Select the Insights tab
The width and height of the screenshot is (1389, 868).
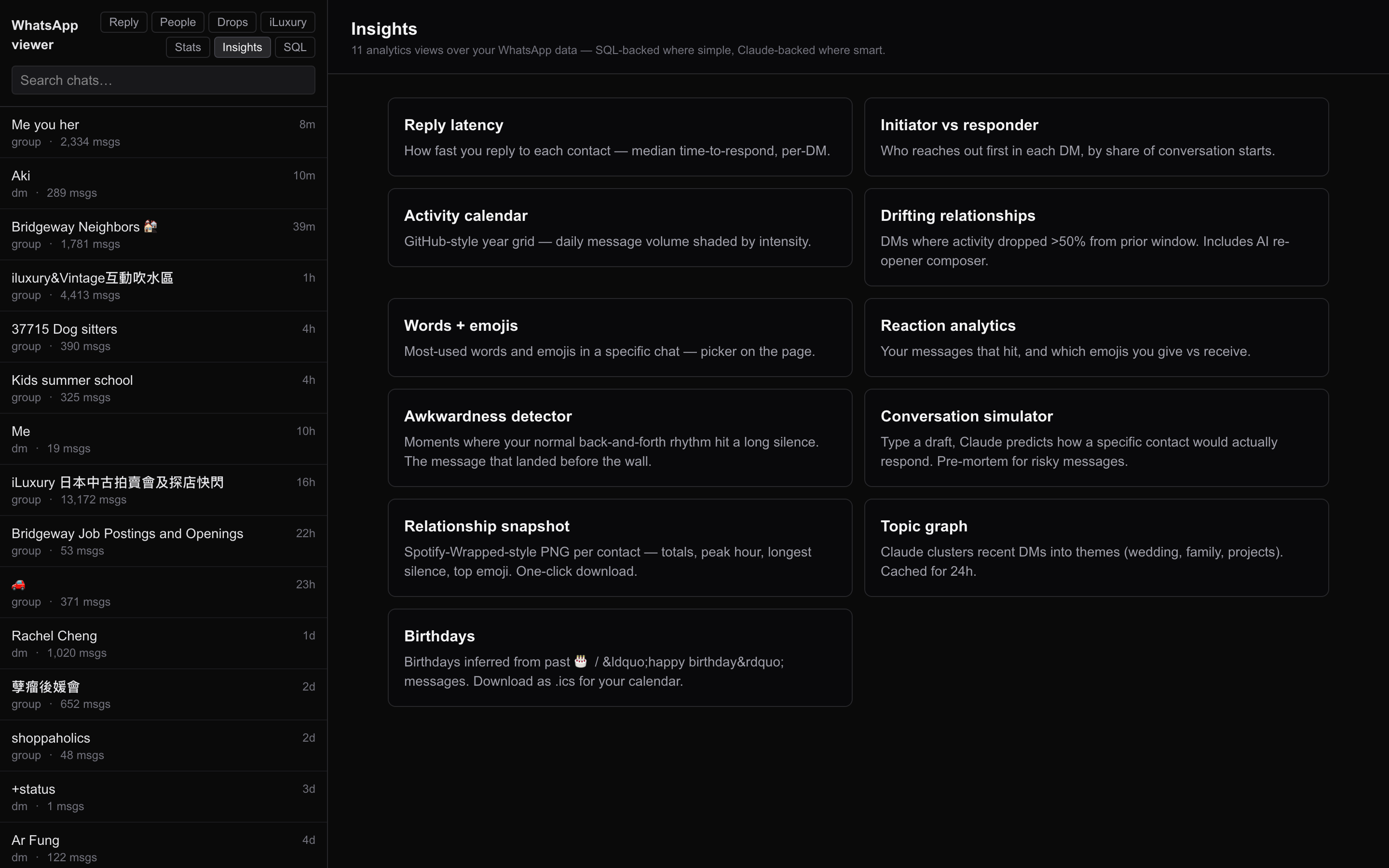tap(242, 47)
